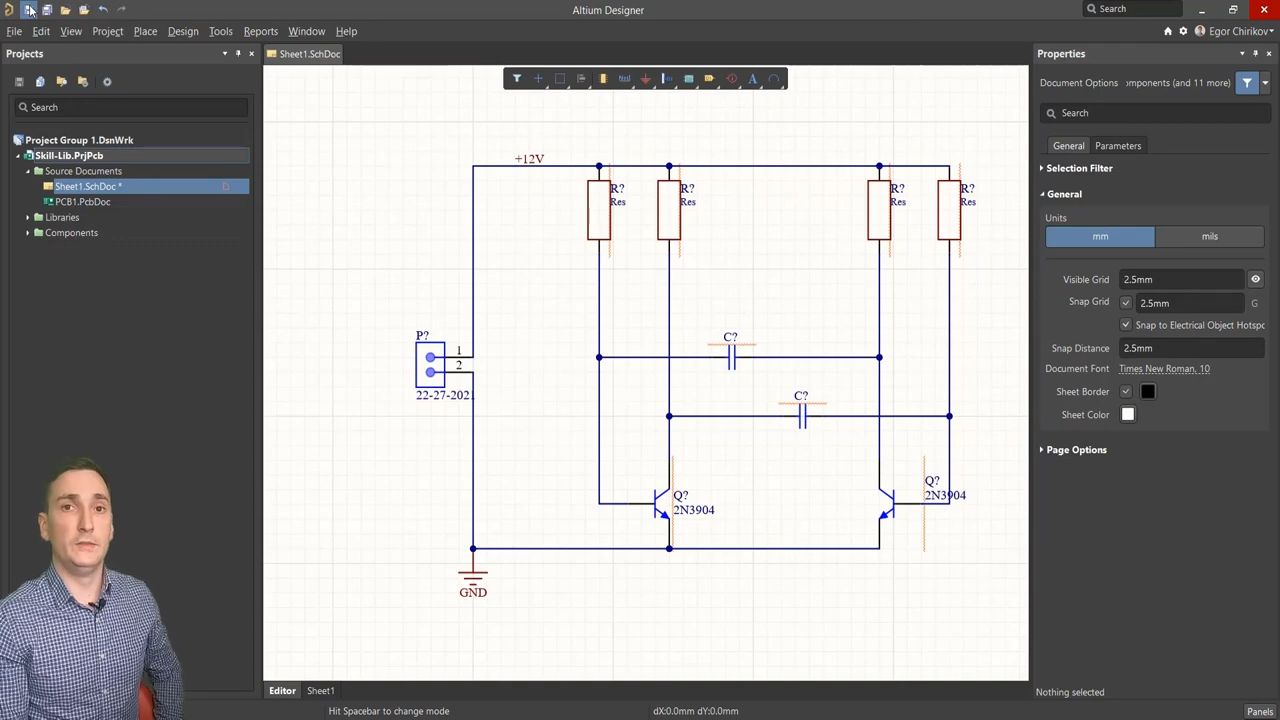Click the Place Net Label tool

tap(624, 79)
